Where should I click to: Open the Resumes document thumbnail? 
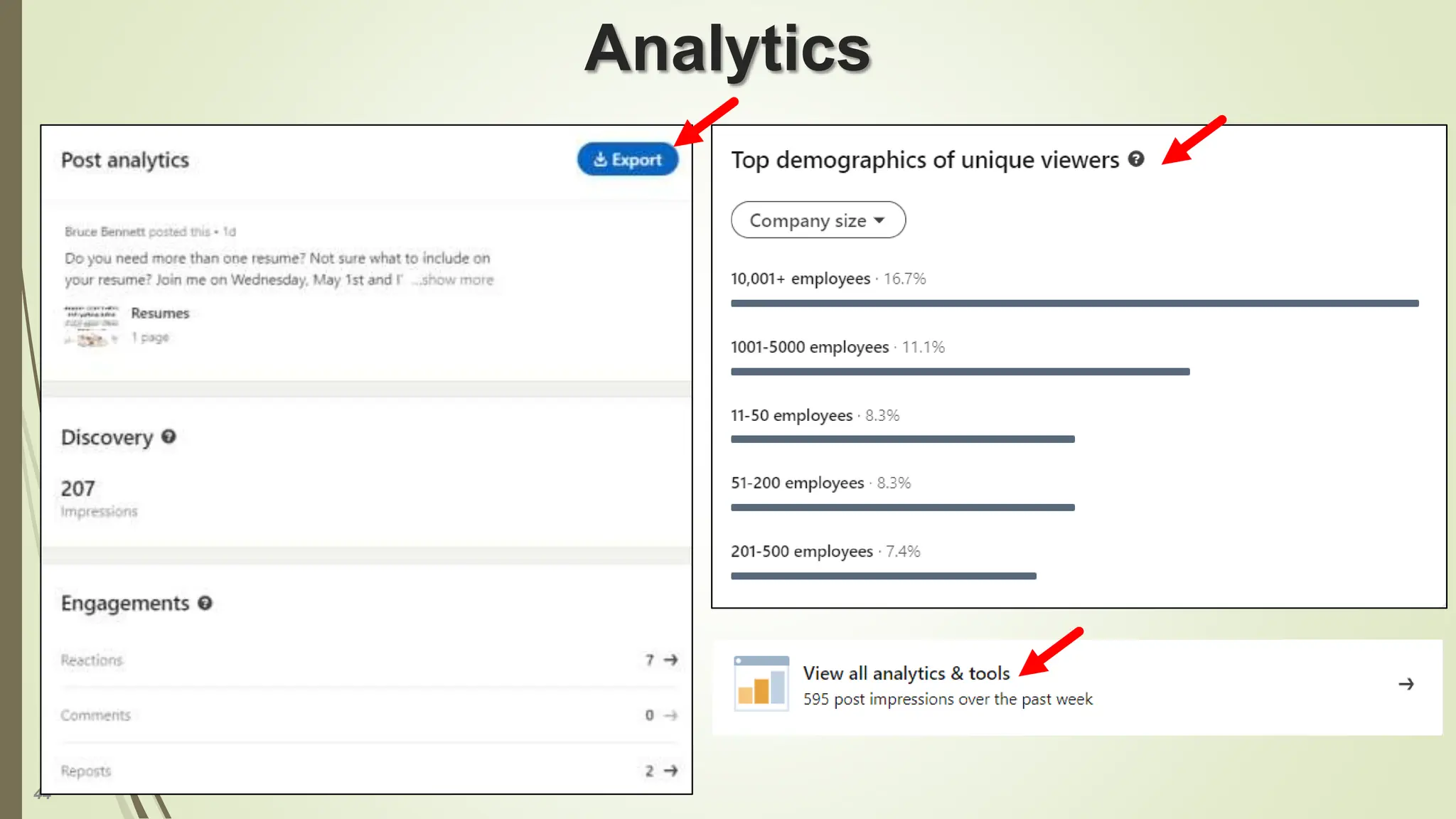[91, 326]
